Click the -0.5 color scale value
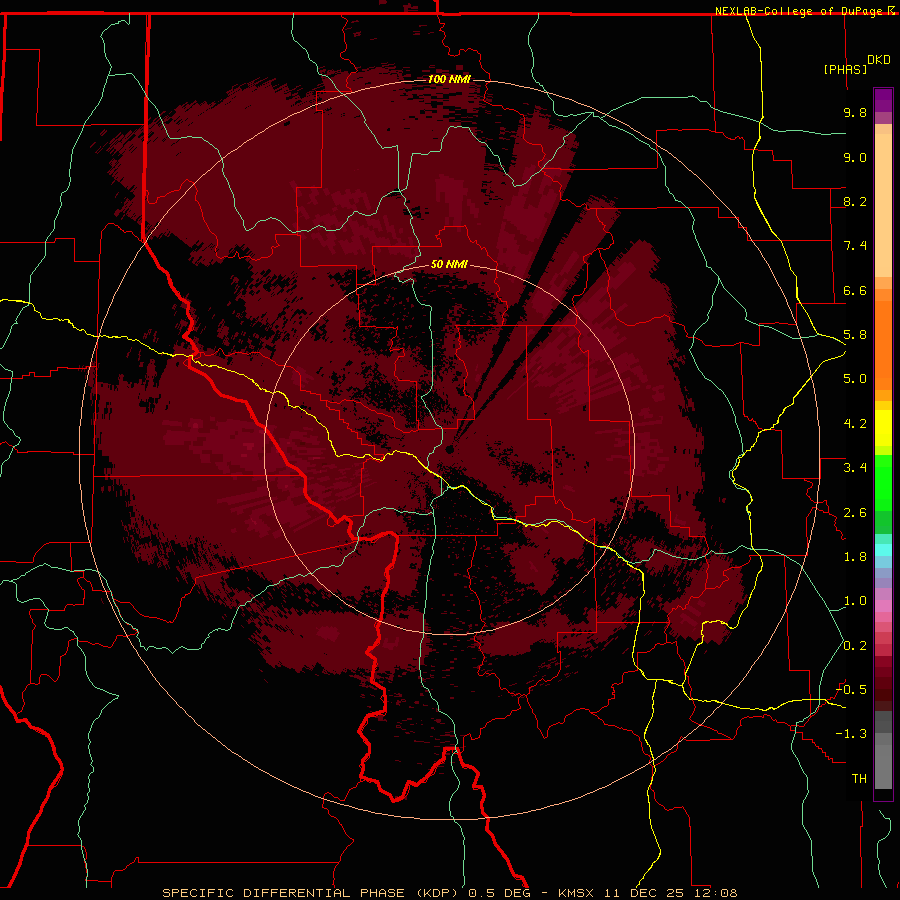The width and height of the screenshot is (900, 900). pyautogui.click(x=851, y=690)
